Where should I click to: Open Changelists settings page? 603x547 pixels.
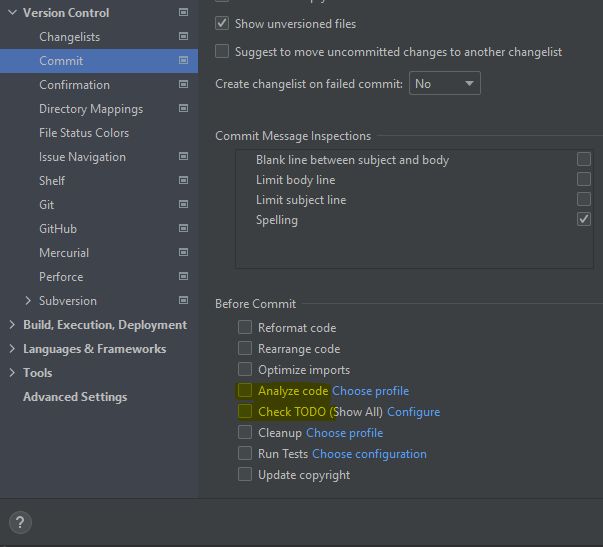pyautogui.click(x=70, y=37)
